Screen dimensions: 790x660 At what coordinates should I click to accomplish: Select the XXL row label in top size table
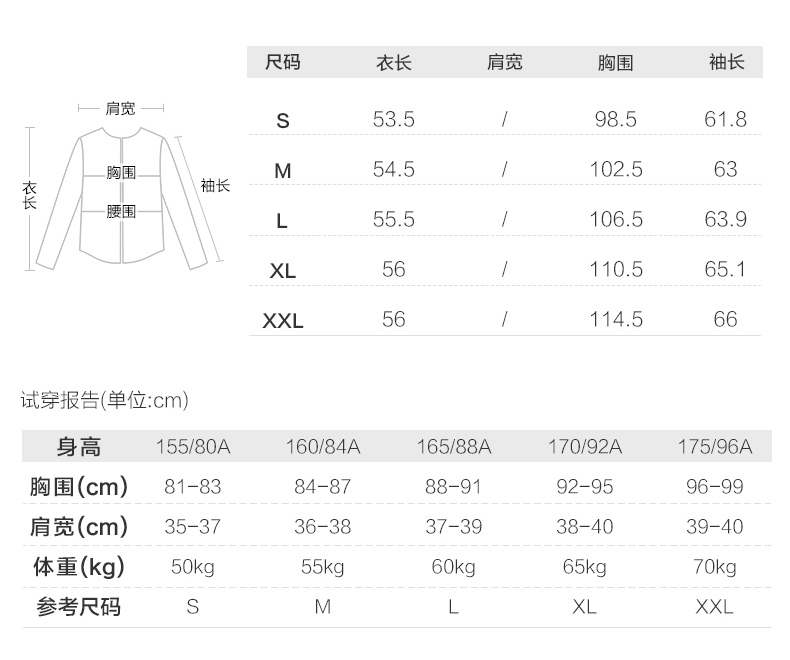[x=283, y=321]
